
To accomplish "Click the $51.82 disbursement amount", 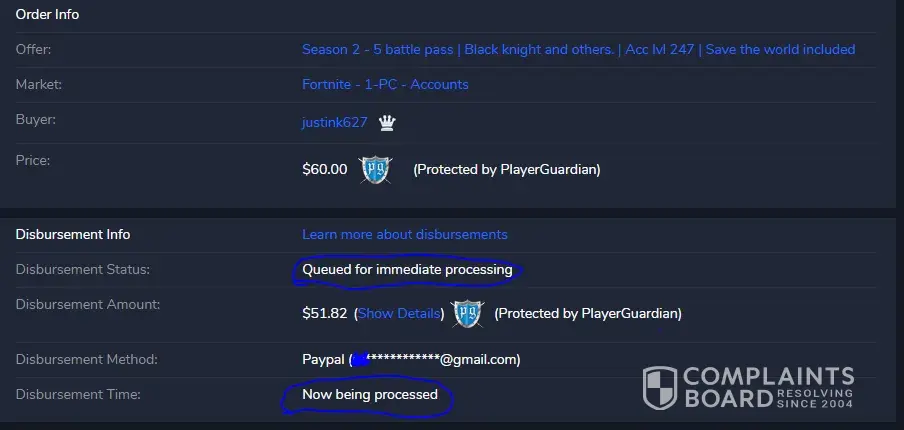I will [x=324, y=313].
